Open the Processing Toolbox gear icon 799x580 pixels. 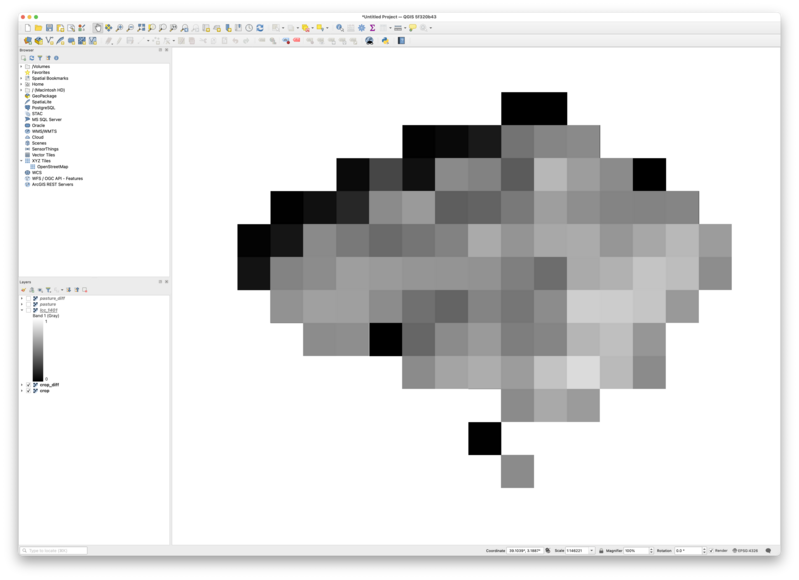pos(361,28)
